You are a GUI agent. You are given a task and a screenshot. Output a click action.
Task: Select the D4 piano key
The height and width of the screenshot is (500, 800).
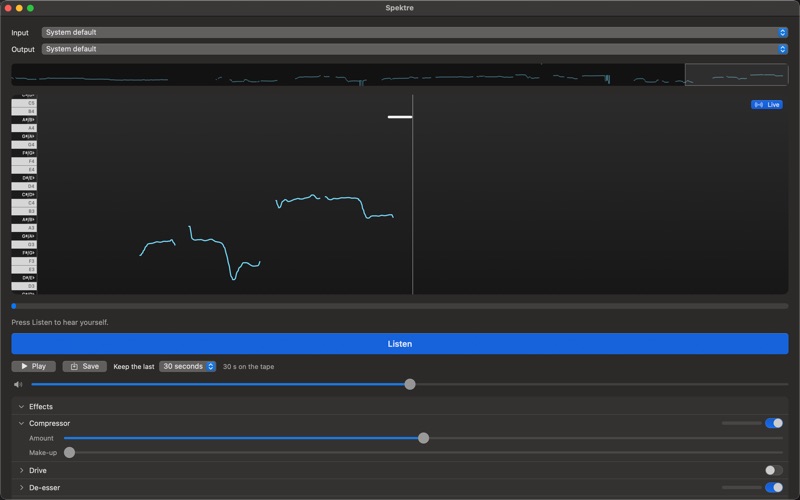pos(24,186)
